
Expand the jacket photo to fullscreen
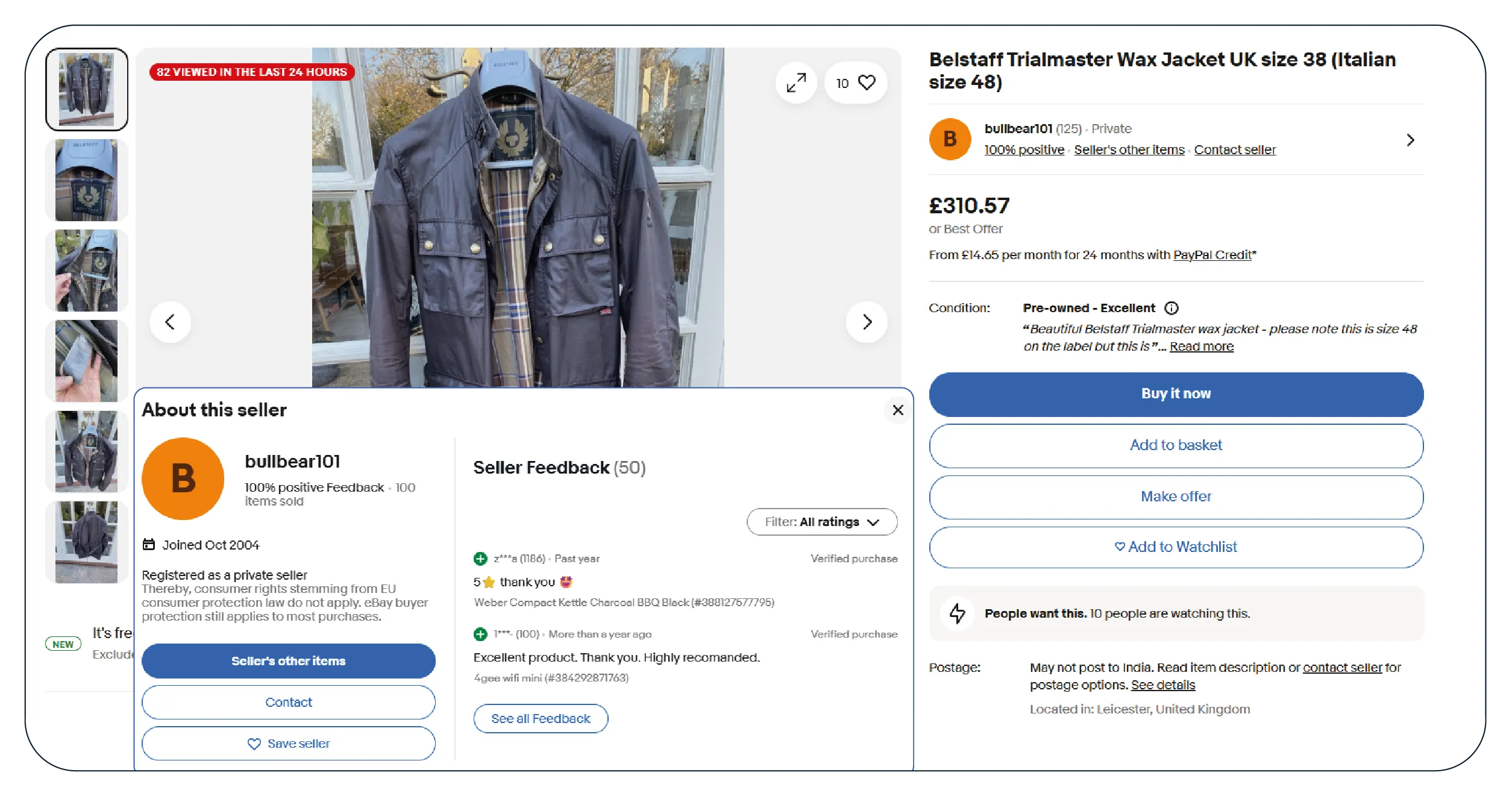pos(796,83)
